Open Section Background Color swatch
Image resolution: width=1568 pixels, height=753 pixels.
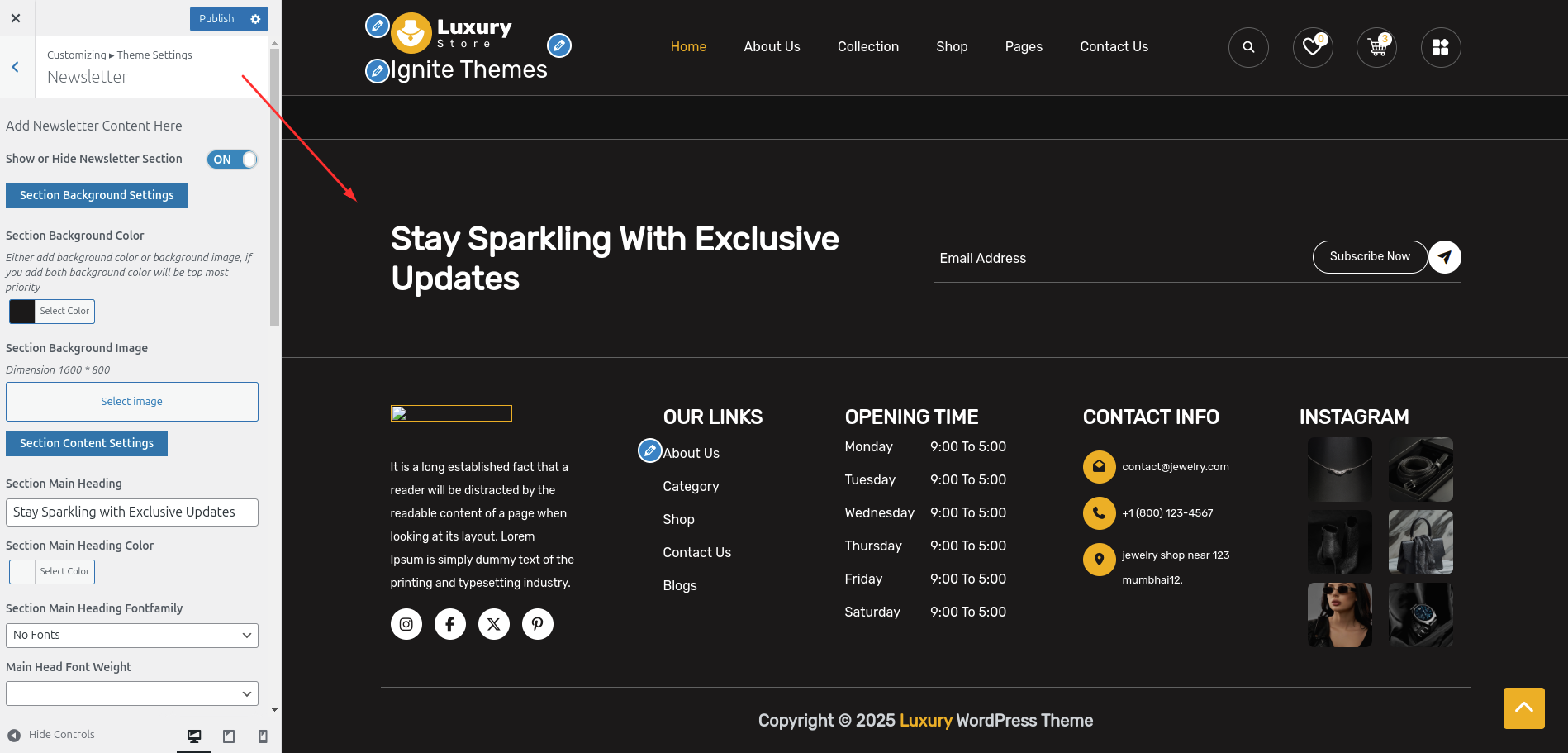point(22,312)
